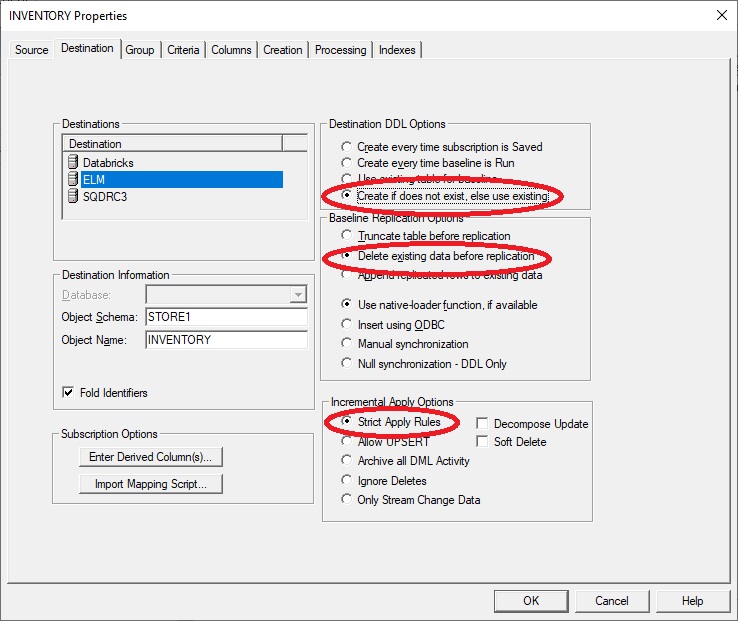Choose the Allow UPSERT option

click(347, 442)
